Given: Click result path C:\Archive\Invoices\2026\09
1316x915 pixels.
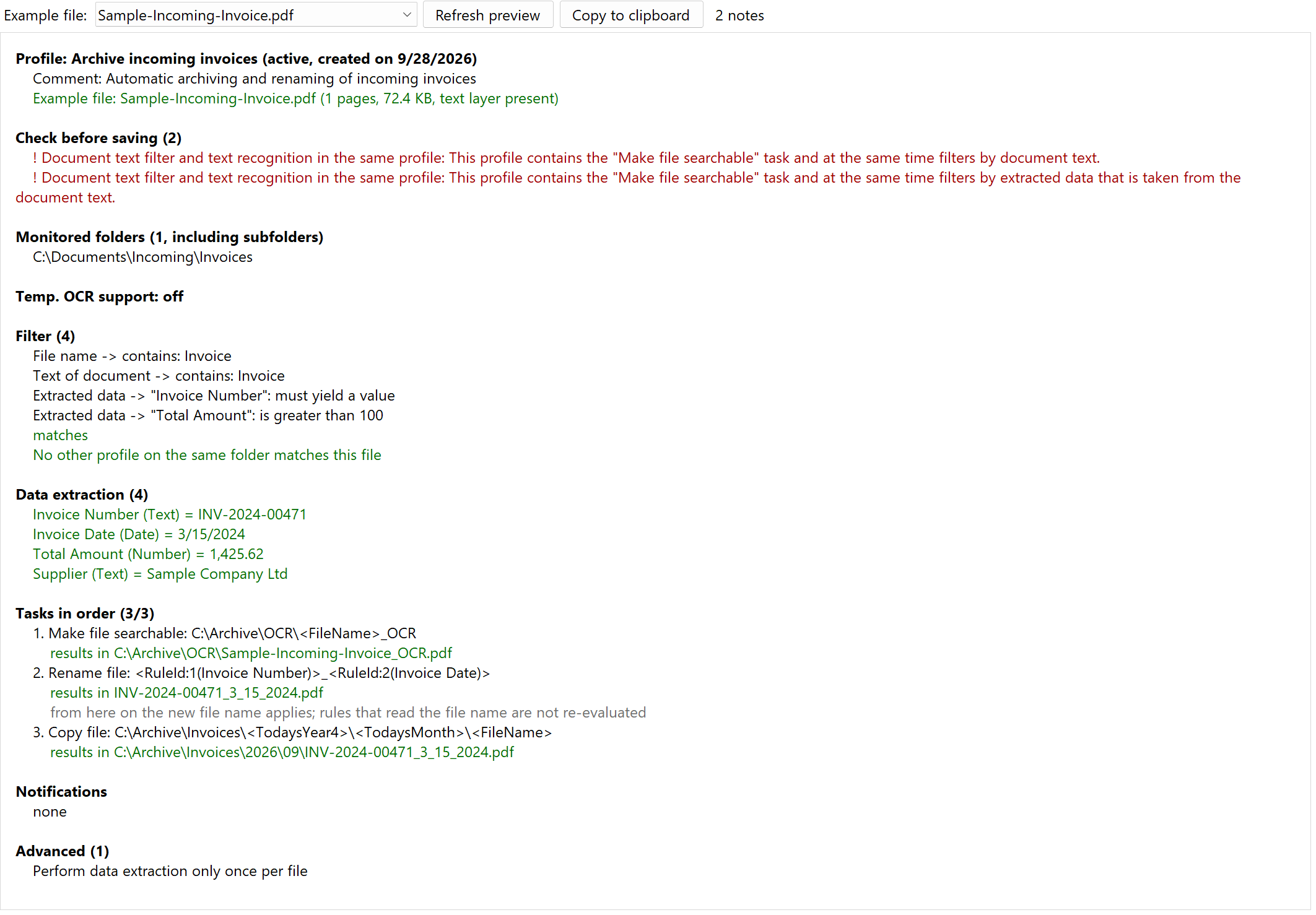Looking at the screenshot, I should pos(282,752).
